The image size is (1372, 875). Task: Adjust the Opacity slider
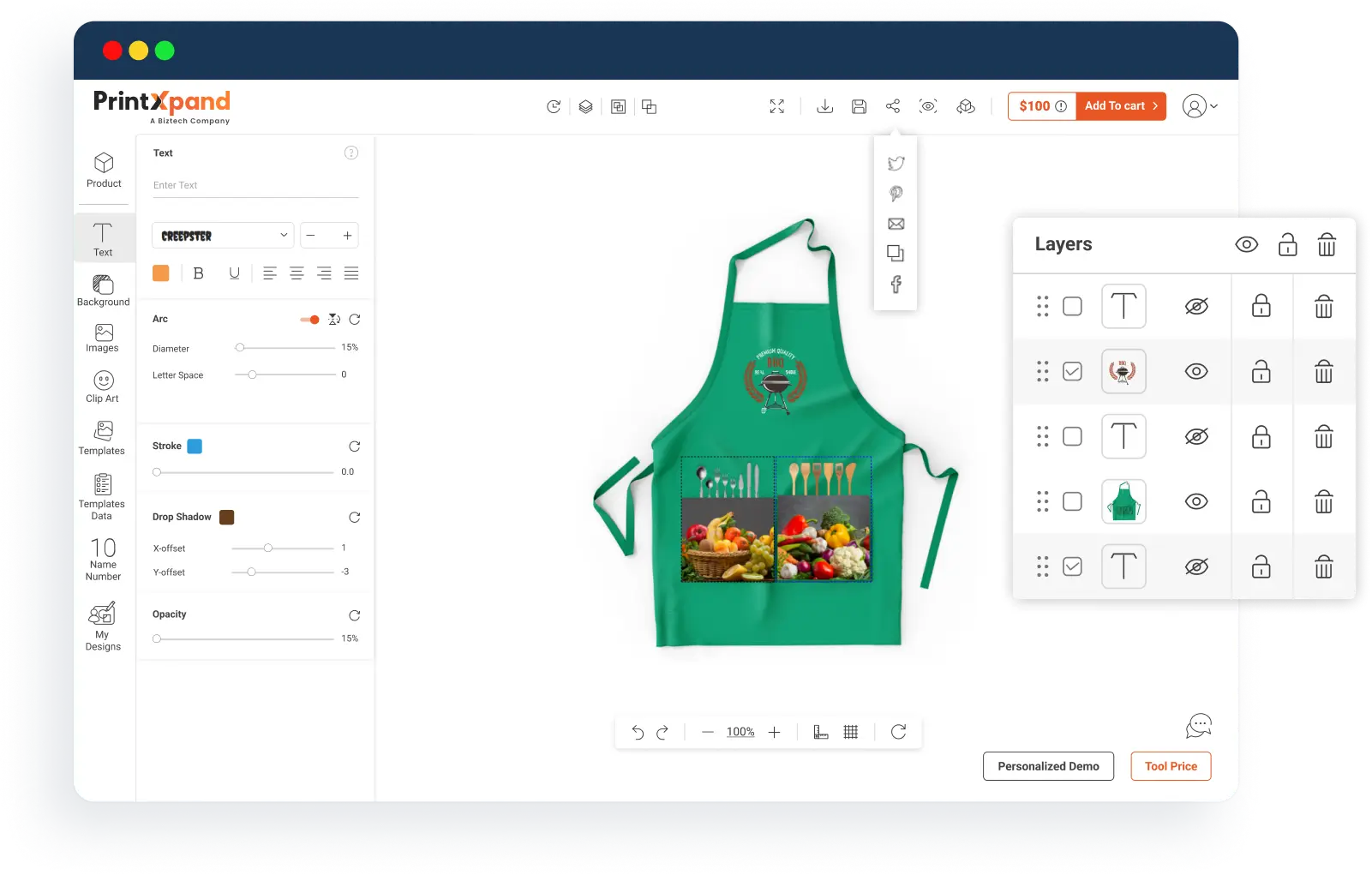click(243, 638)
